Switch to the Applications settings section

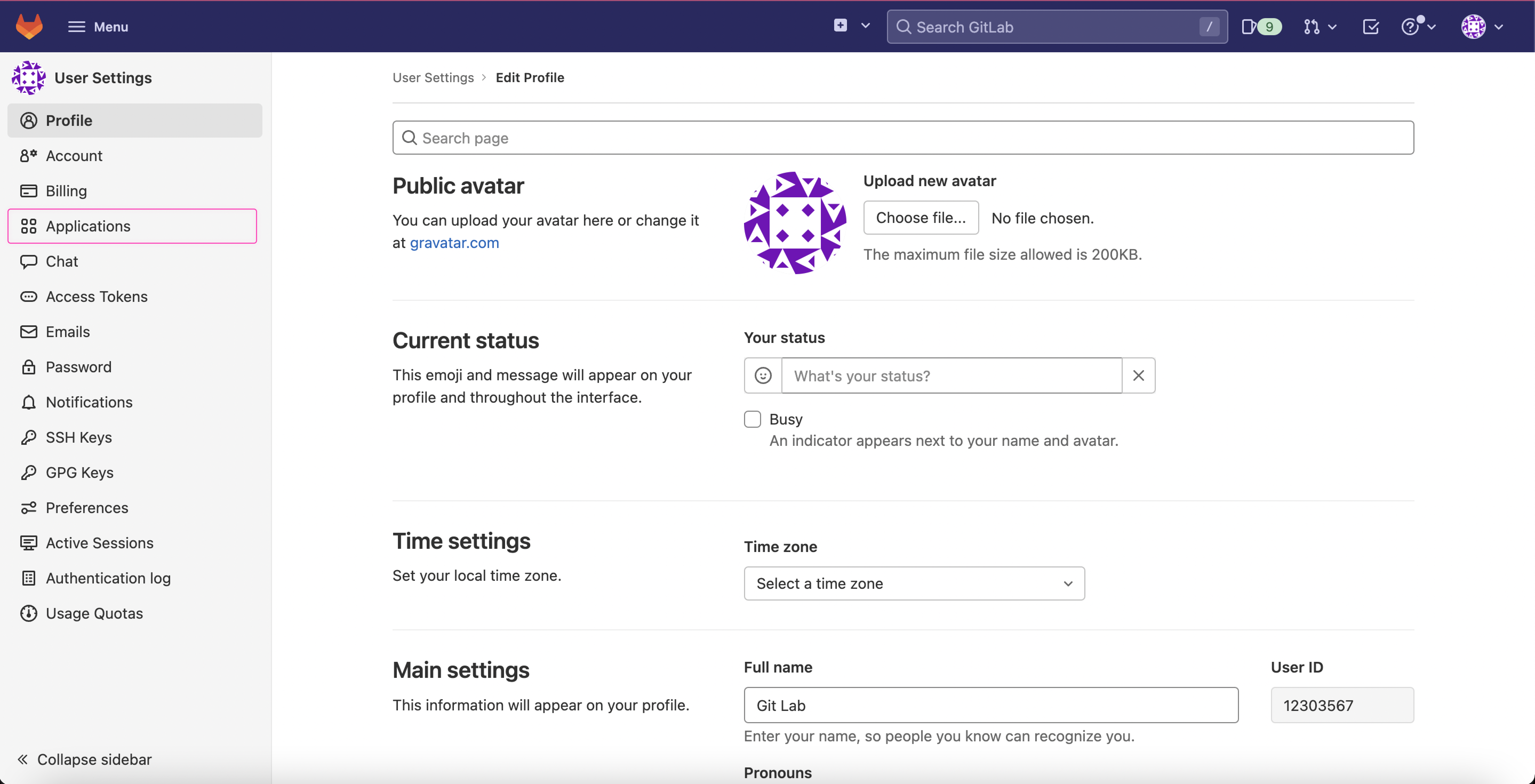point(88,226)
